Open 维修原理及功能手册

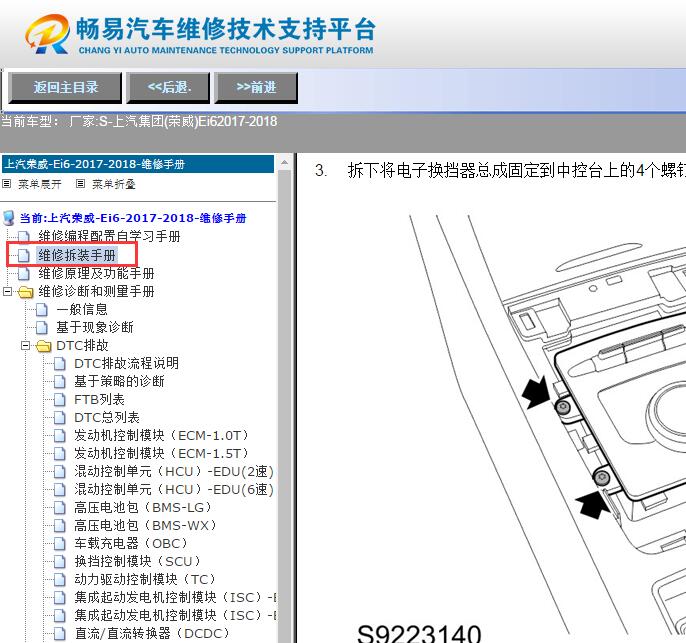96,273
